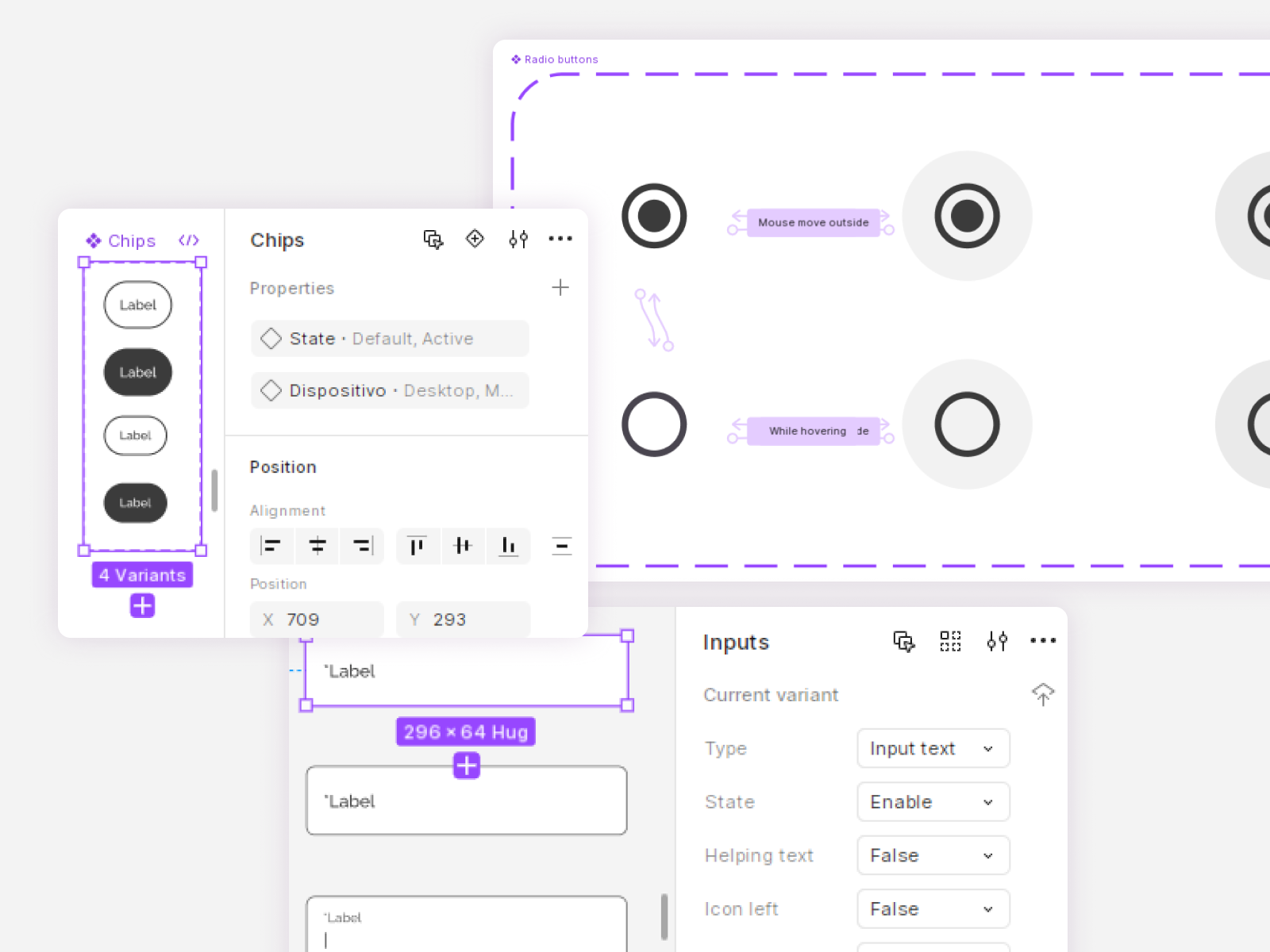Screen dimensions: 1270x952
Task: Select the unchecked radio button at bottom left
Action: (653, 424)
